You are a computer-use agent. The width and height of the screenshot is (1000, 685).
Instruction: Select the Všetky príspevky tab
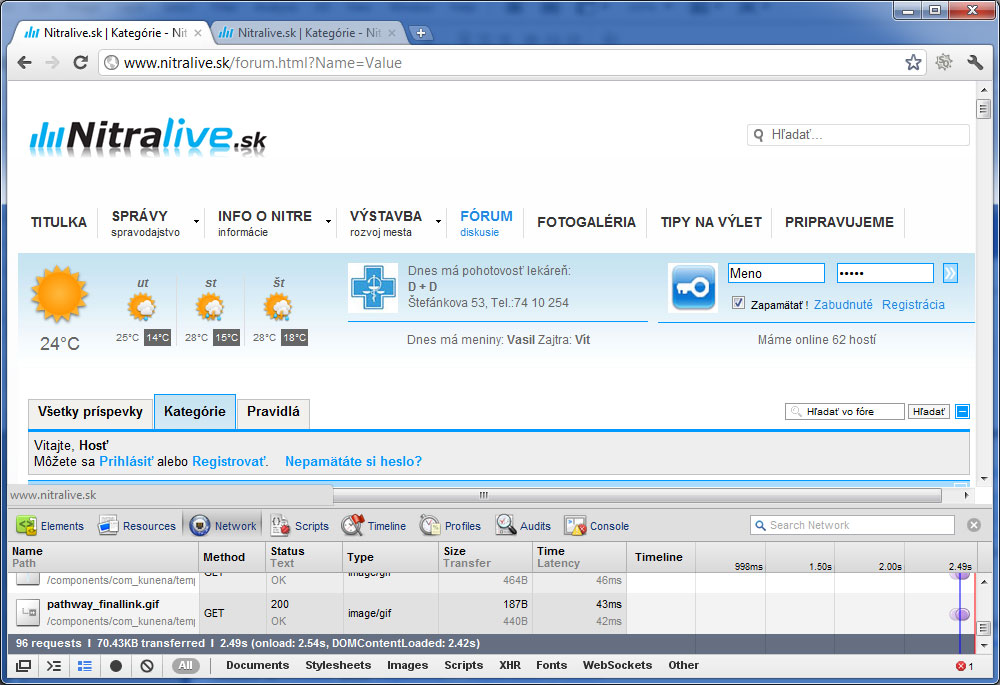click(90, 412)
